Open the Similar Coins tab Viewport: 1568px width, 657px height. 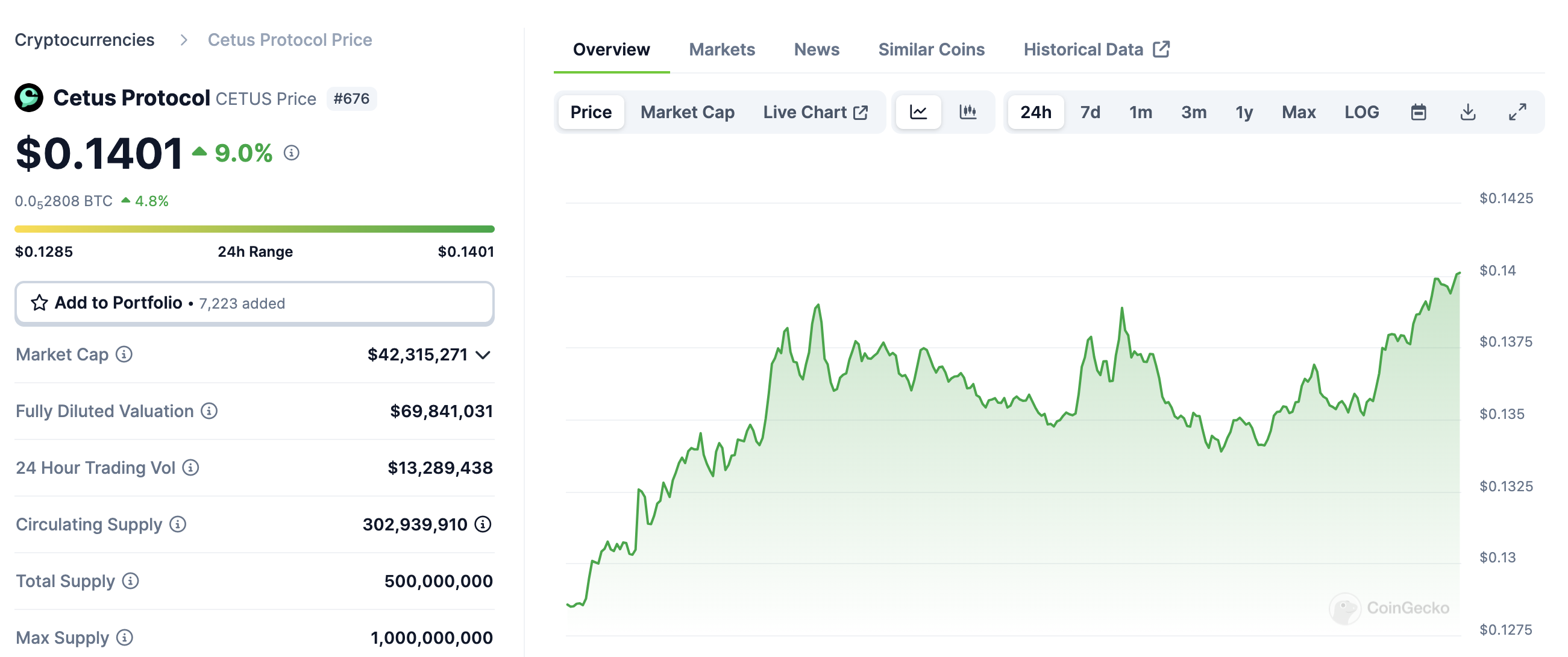click(x=930, y=49)
